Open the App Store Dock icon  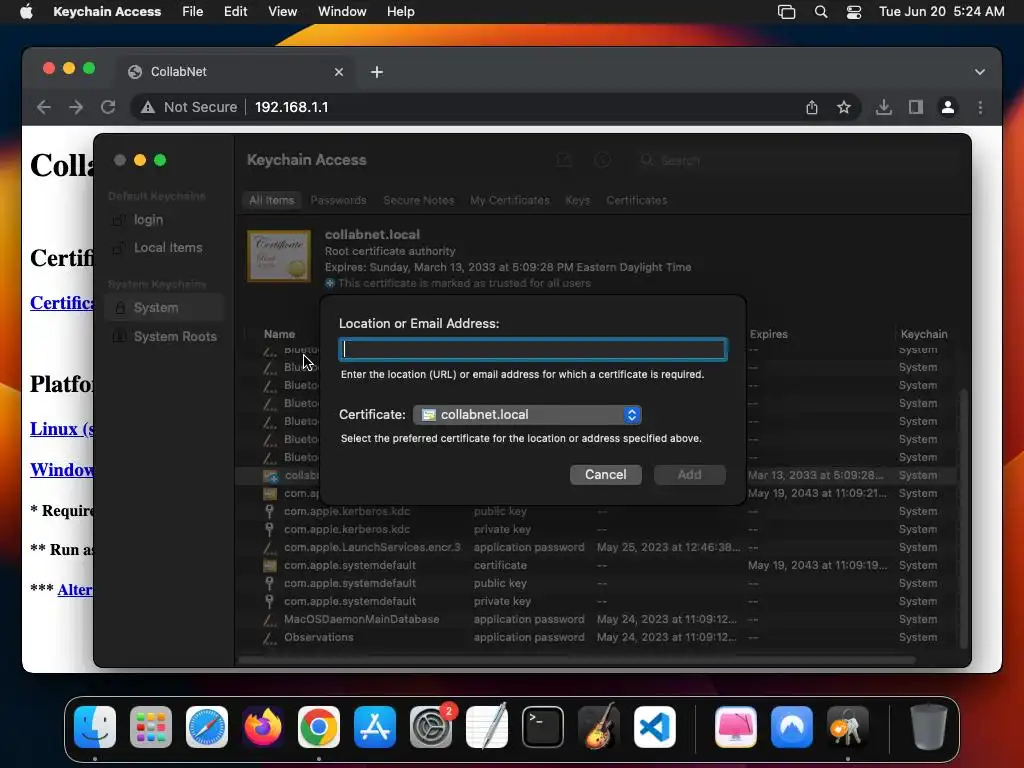click(x=375, y=727)
